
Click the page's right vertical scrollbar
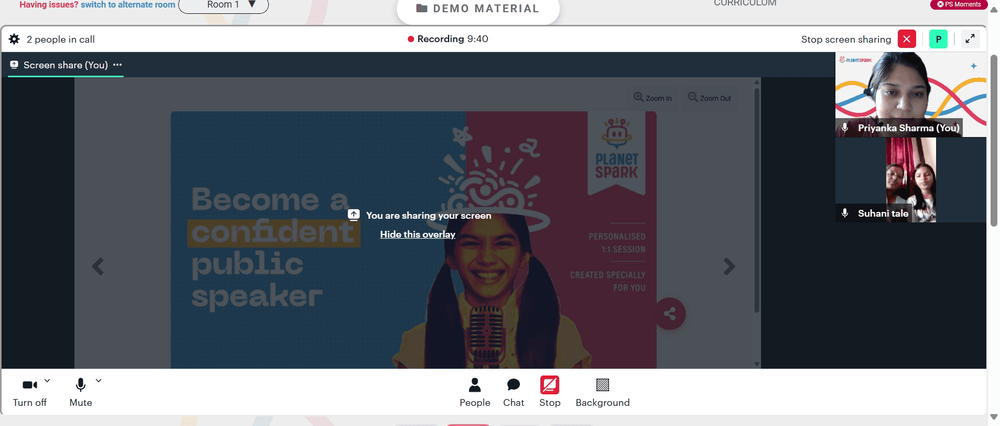(994, 140)
